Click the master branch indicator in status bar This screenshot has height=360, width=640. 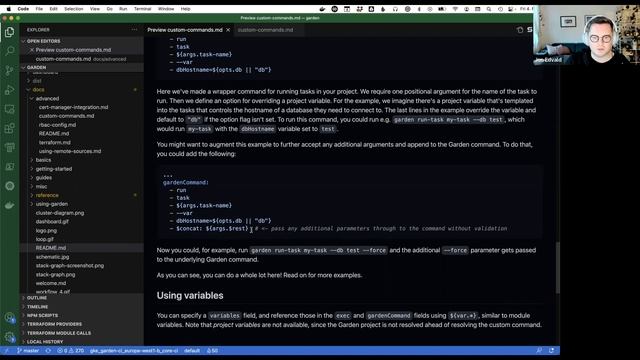point(28,351)
